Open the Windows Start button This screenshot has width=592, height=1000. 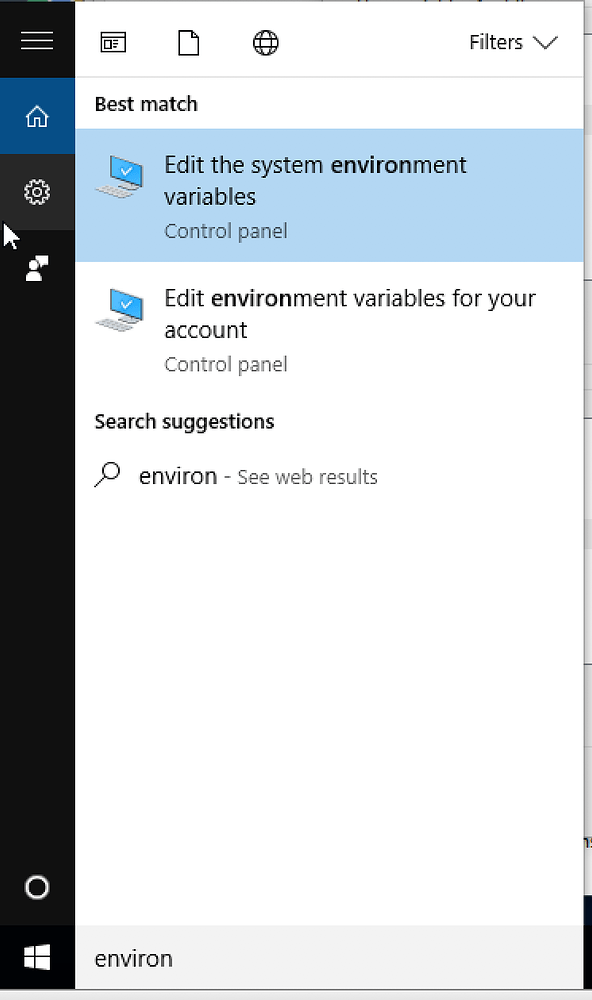(x=37, y=957)
